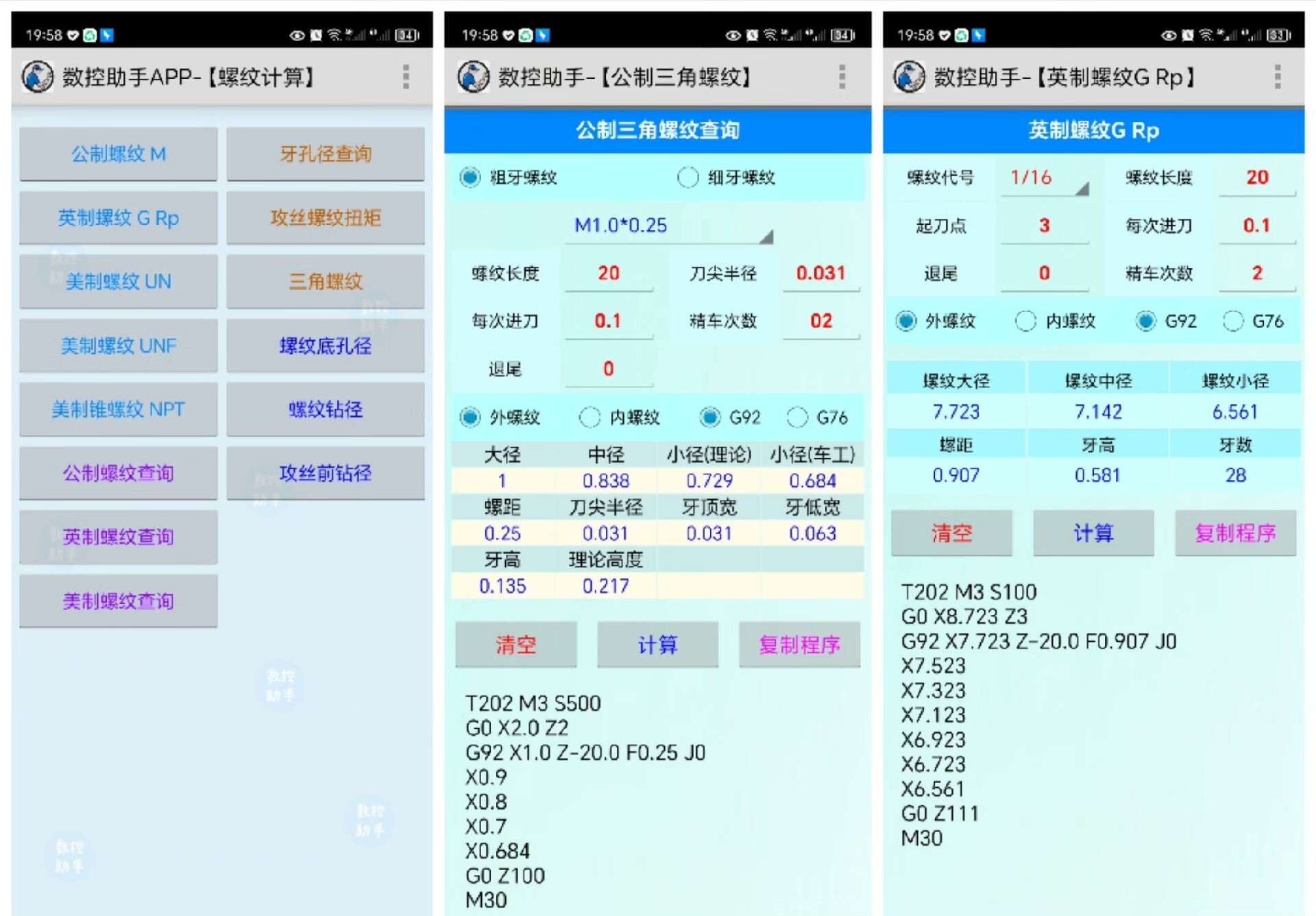
Task: Open overflow menu in 螺纹计算 screen
Action: click(406, 77)
